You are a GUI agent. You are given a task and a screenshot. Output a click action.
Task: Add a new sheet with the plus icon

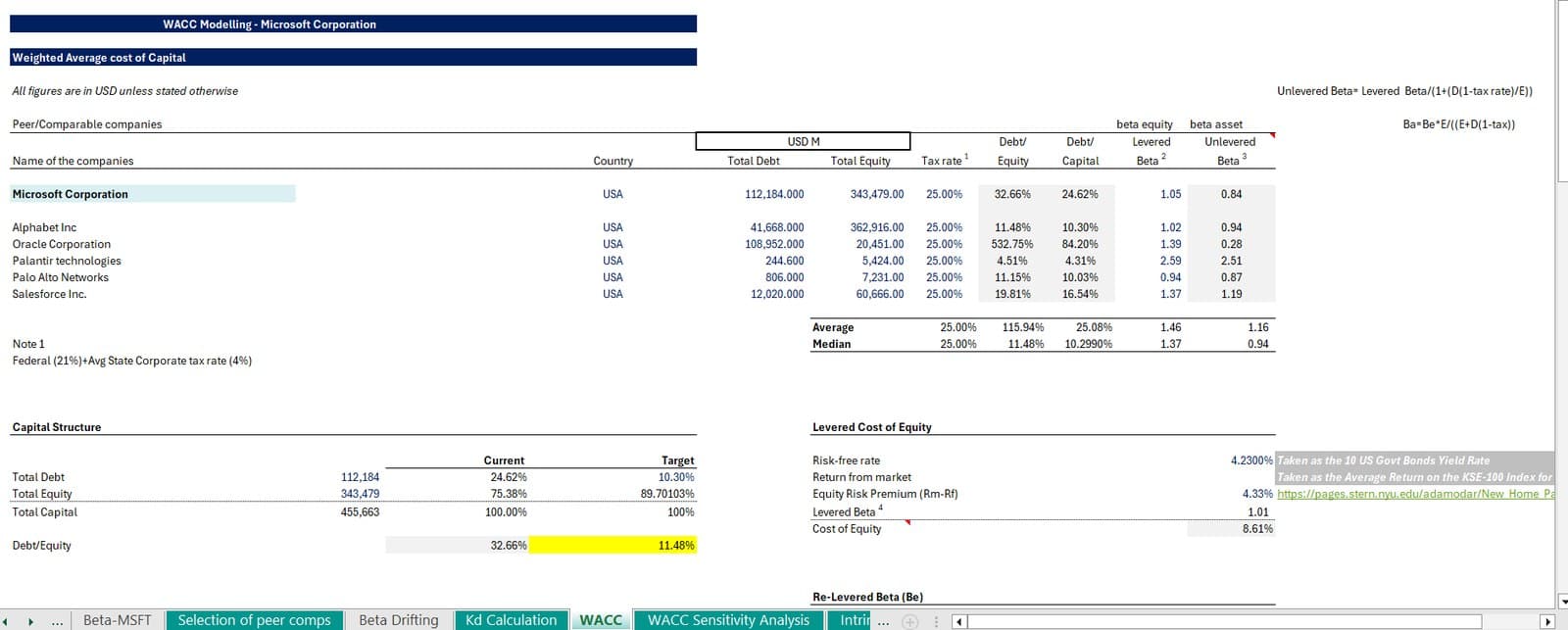pyautogui.click(x=910, y=621)
